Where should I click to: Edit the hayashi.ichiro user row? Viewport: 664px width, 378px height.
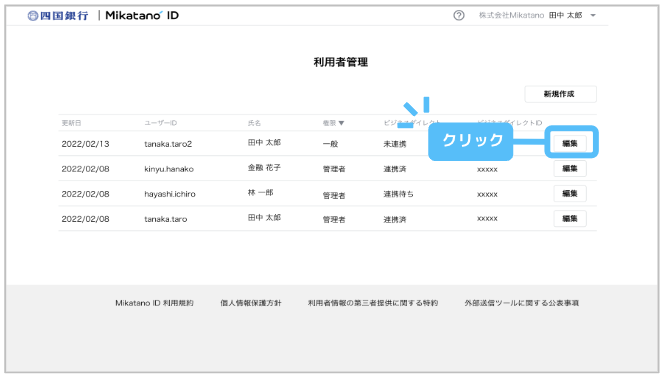[570, 193]
